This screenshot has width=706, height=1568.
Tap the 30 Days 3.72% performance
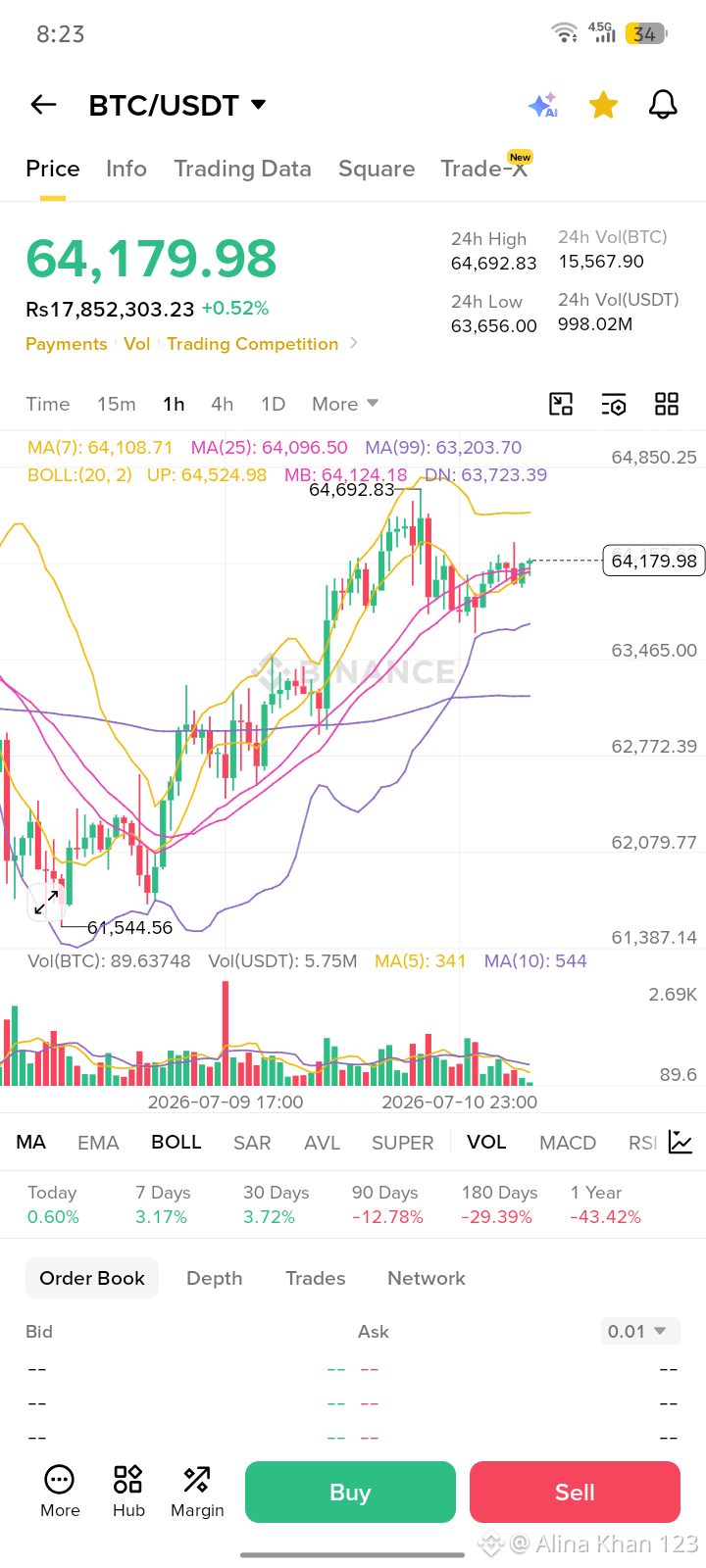277,1204
